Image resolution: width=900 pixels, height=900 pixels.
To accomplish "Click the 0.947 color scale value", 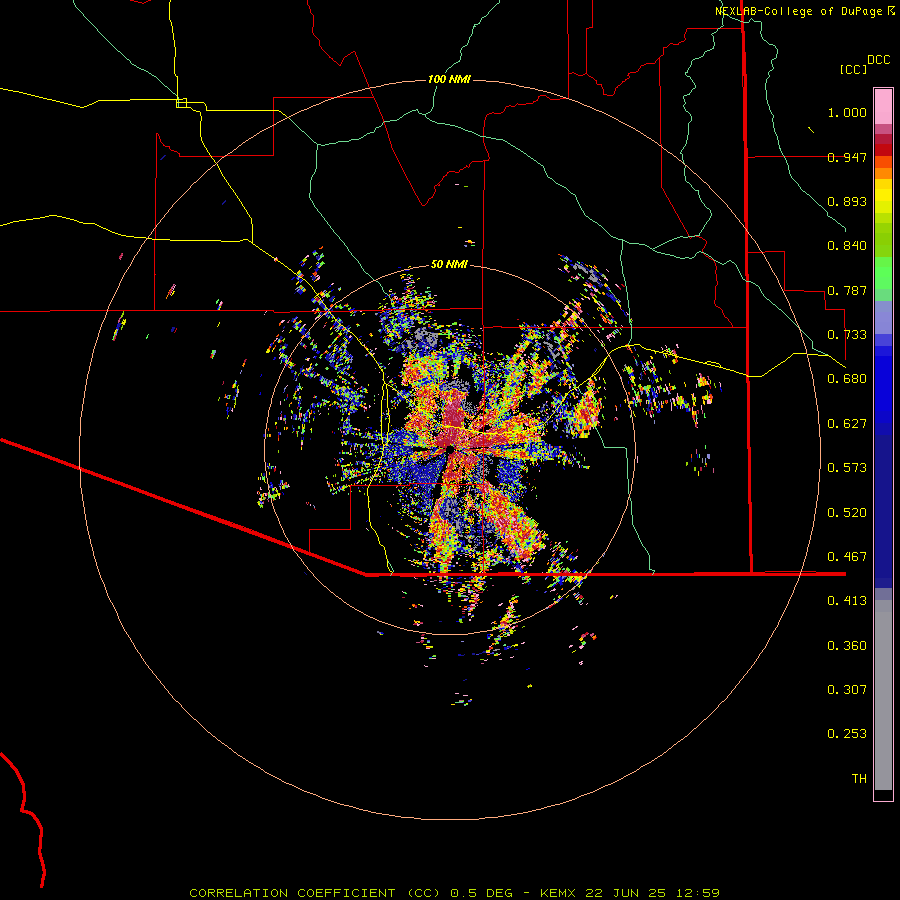I will pyautogui.click(x=847, y=157).
